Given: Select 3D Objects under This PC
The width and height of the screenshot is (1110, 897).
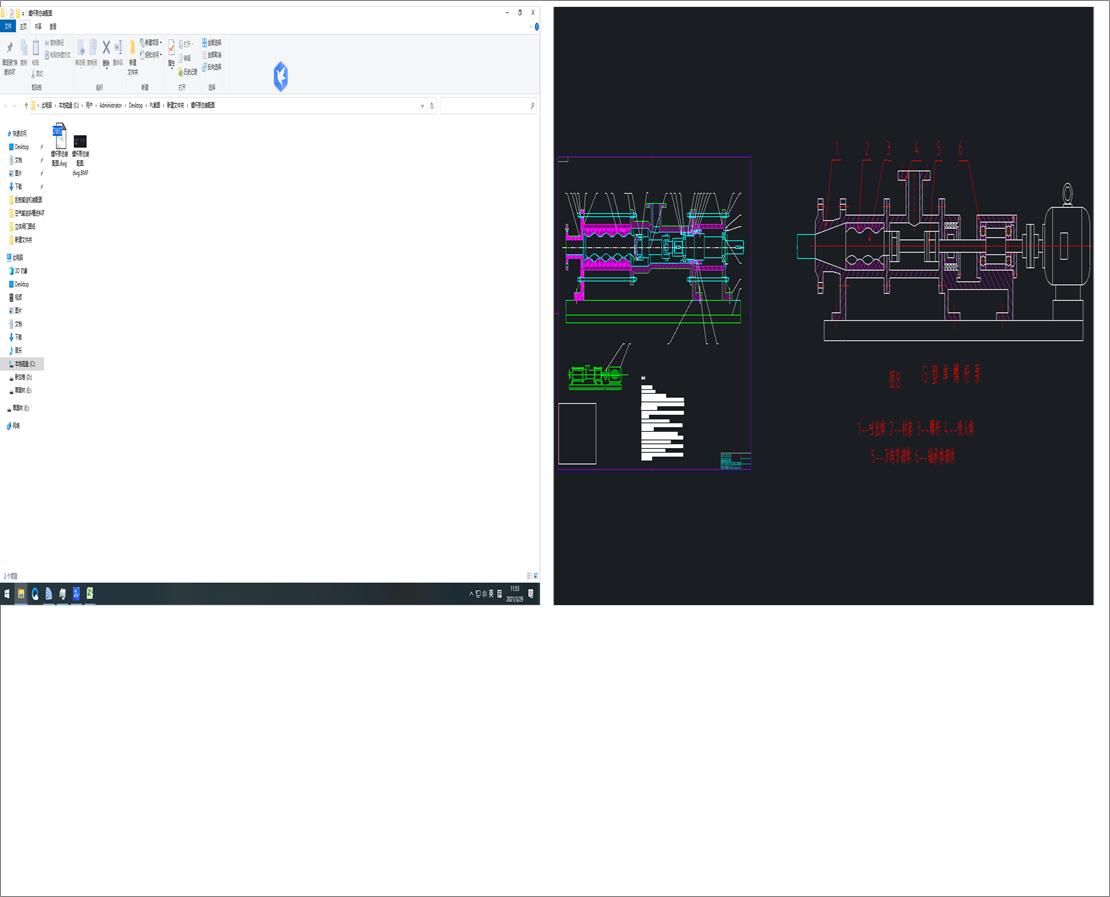Looking at the screenshot, I should (18, 270).
